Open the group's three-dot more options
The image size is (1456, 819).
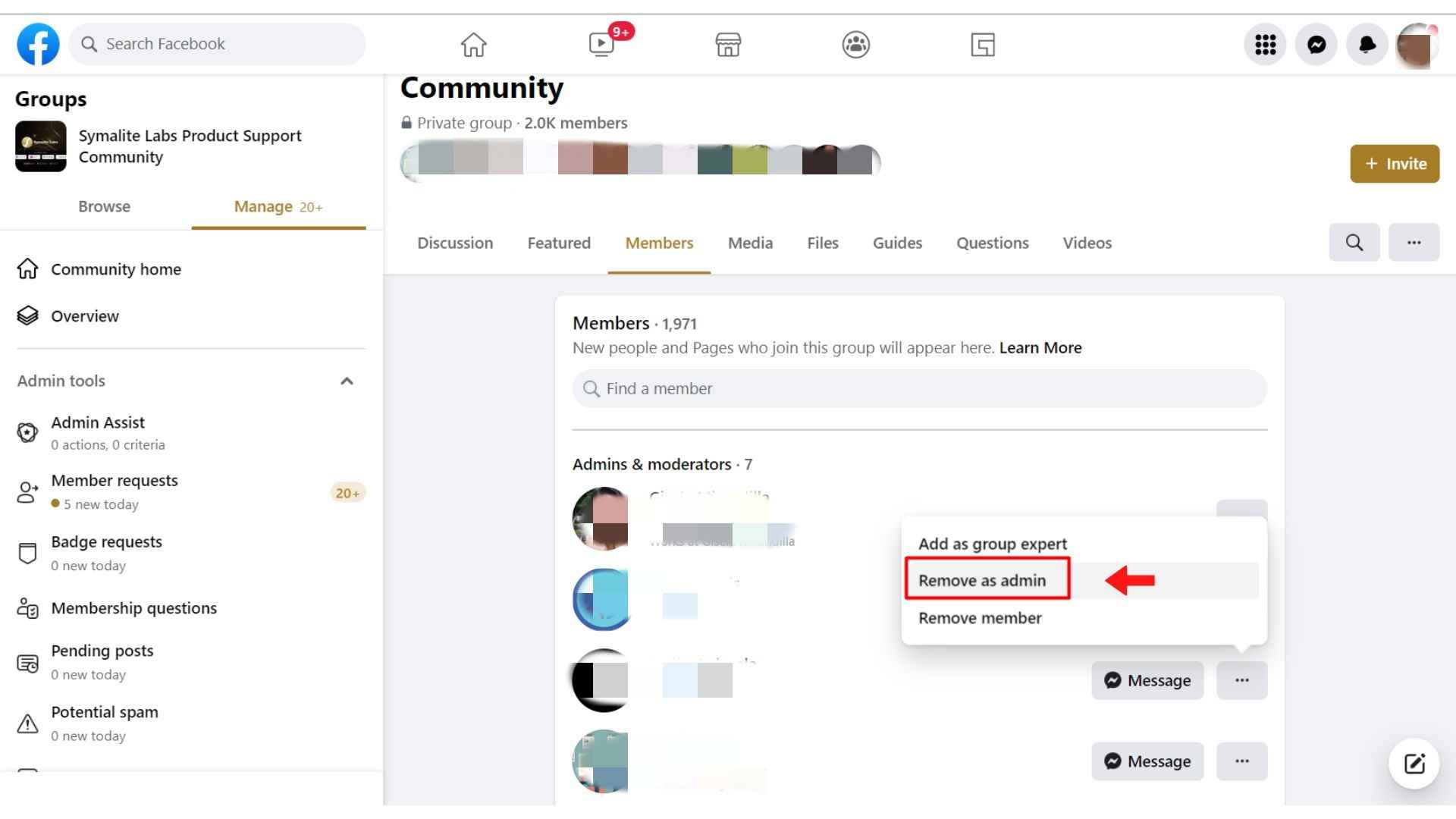pos(1414,243)
